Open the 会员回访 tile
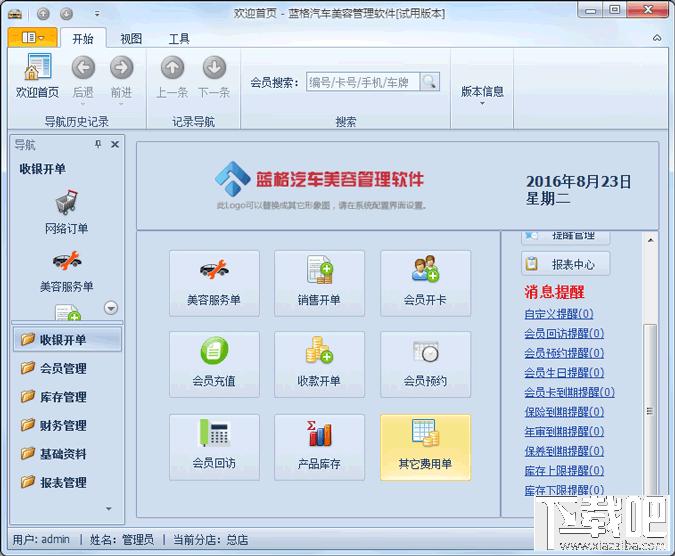675x556 pixels. 214,447
